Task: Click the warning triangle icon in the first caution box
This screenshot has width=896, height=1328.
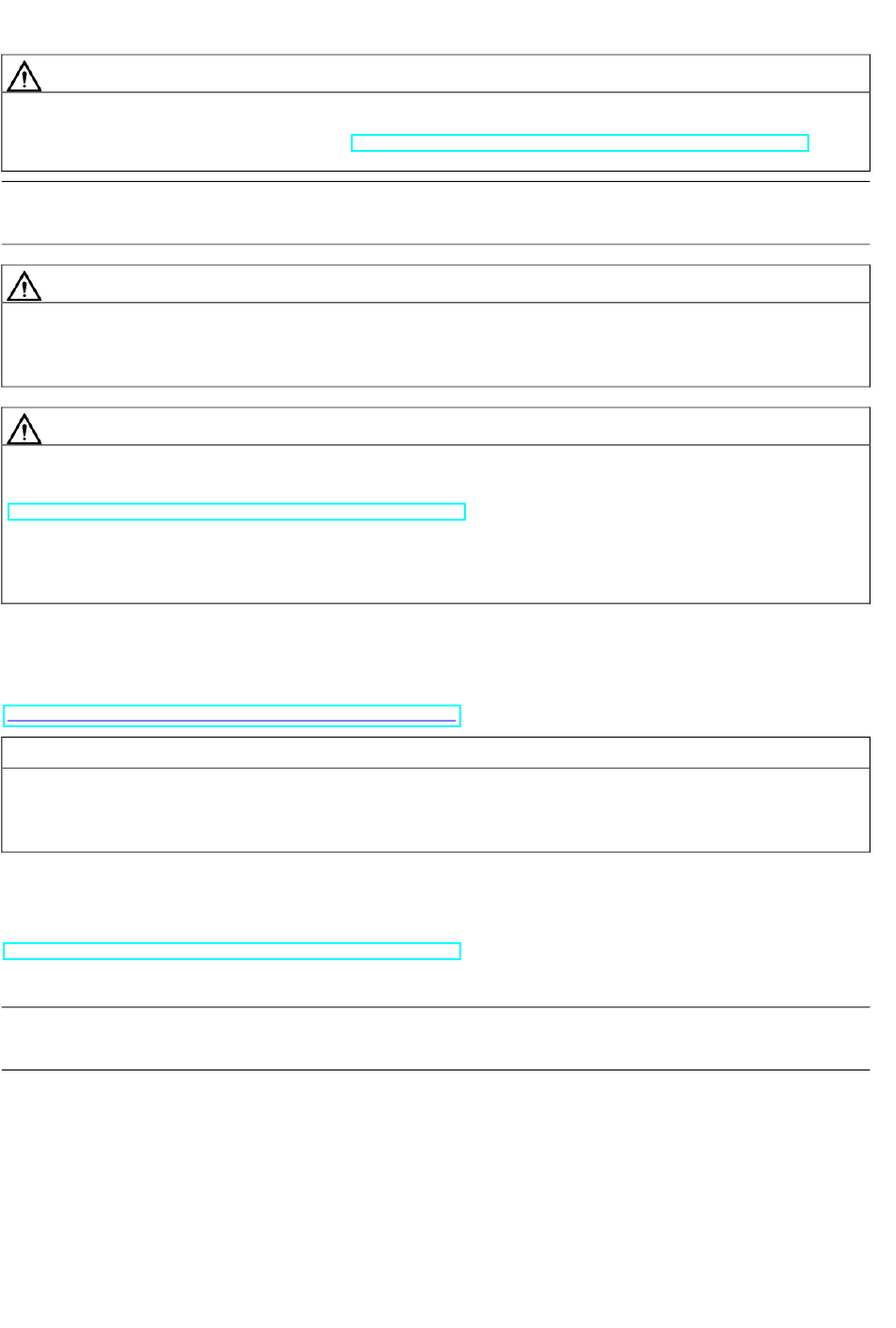Action: click(x=24, y=75)
